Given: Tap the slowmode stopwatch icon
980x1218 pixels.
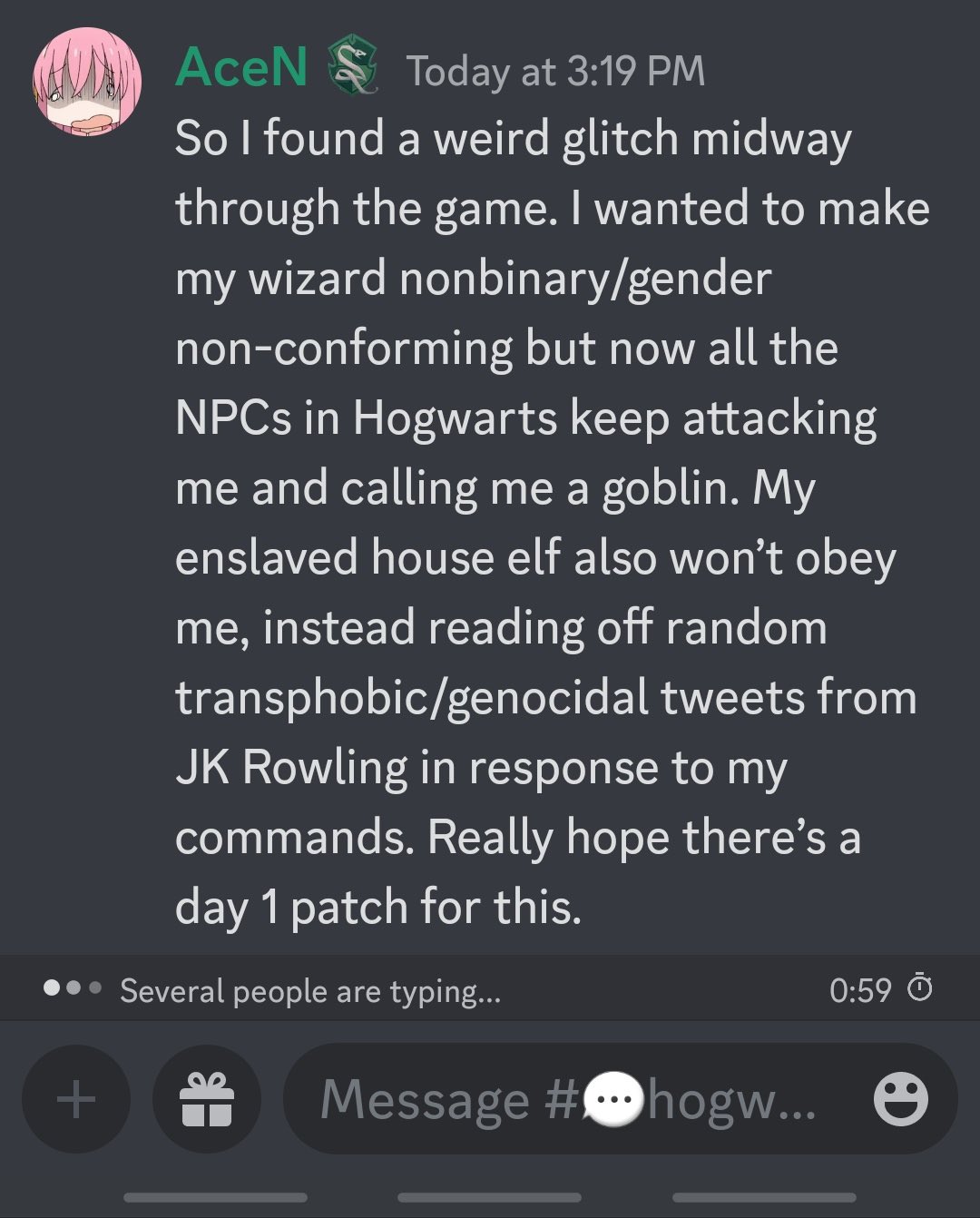Looking at the screenshot, I should [920, 987].
